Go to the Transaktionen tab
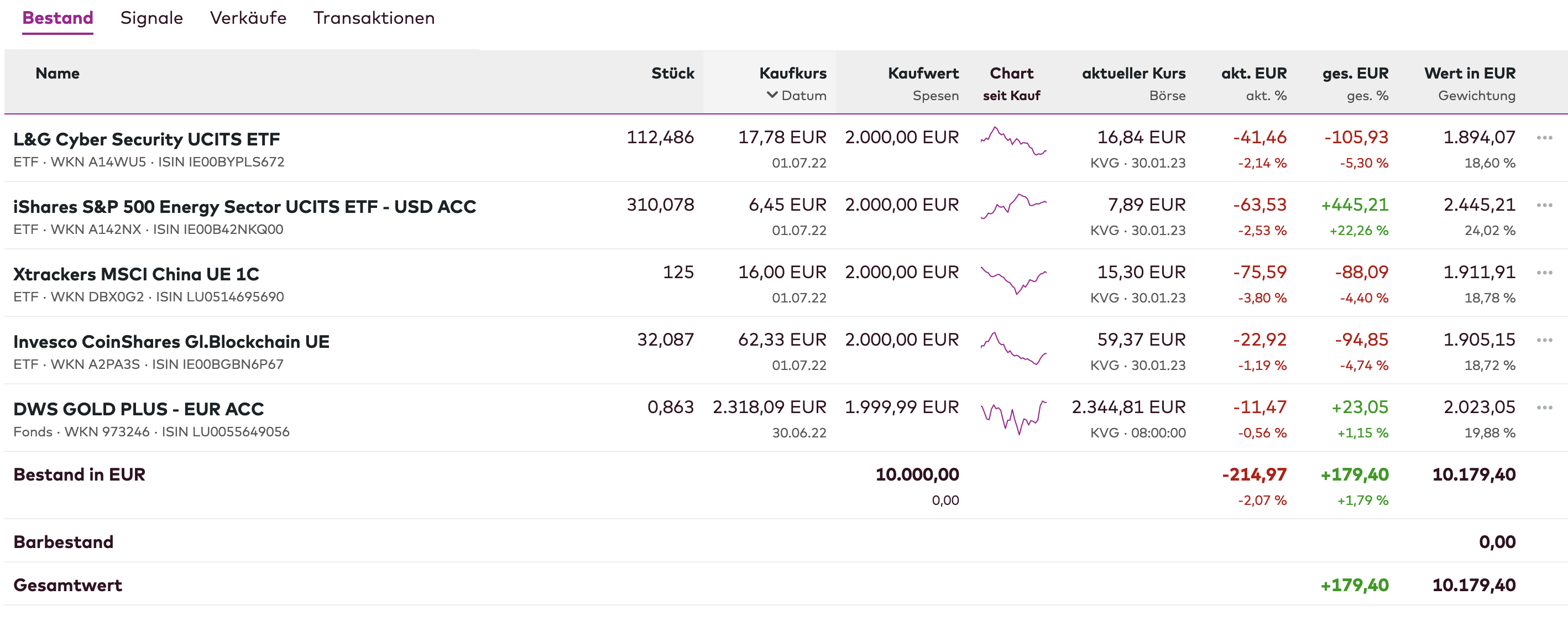1568x626 pixels. click(x=374, y=18)
